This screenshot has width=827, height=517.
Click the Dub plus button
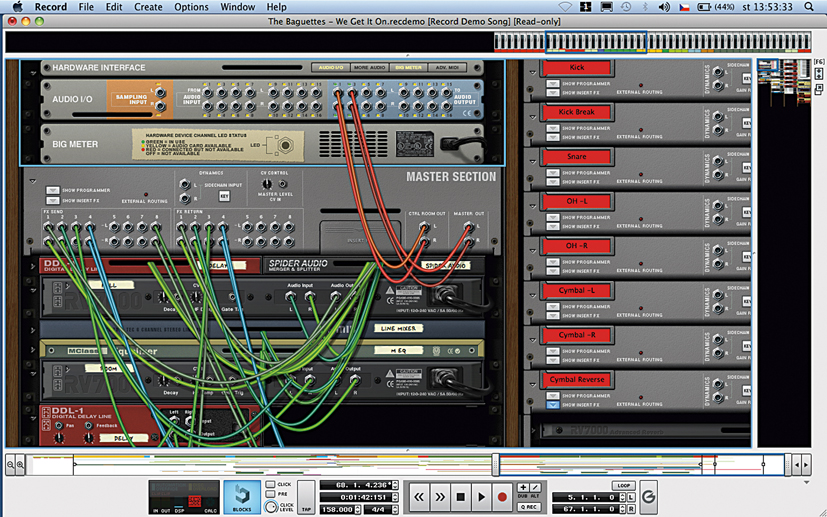tap(523, 487)
